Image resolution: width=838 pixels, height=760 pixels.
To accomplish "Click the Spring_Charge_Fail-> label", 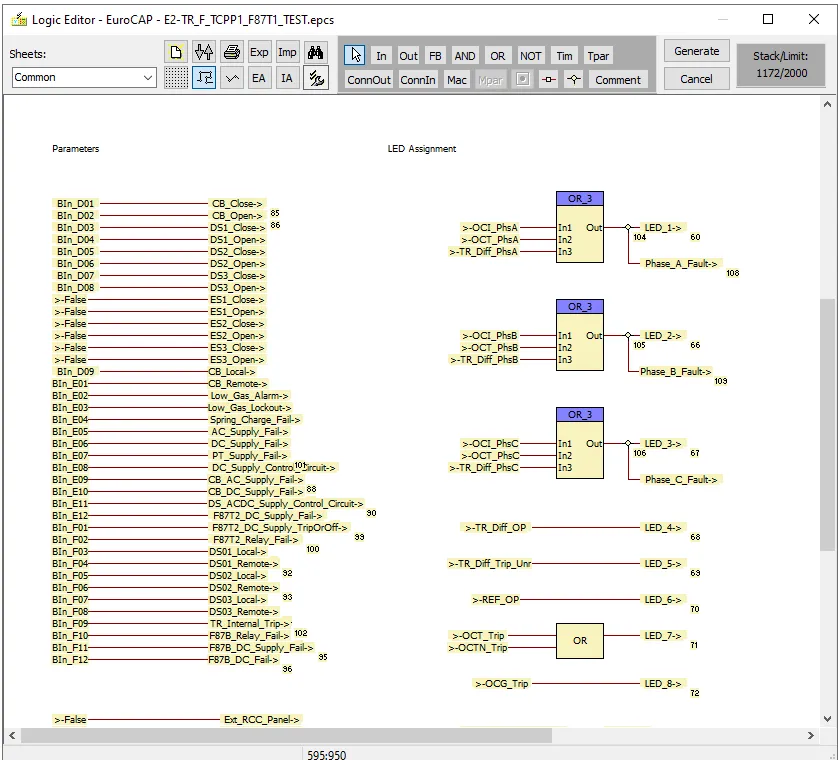I will coord(255,420).
